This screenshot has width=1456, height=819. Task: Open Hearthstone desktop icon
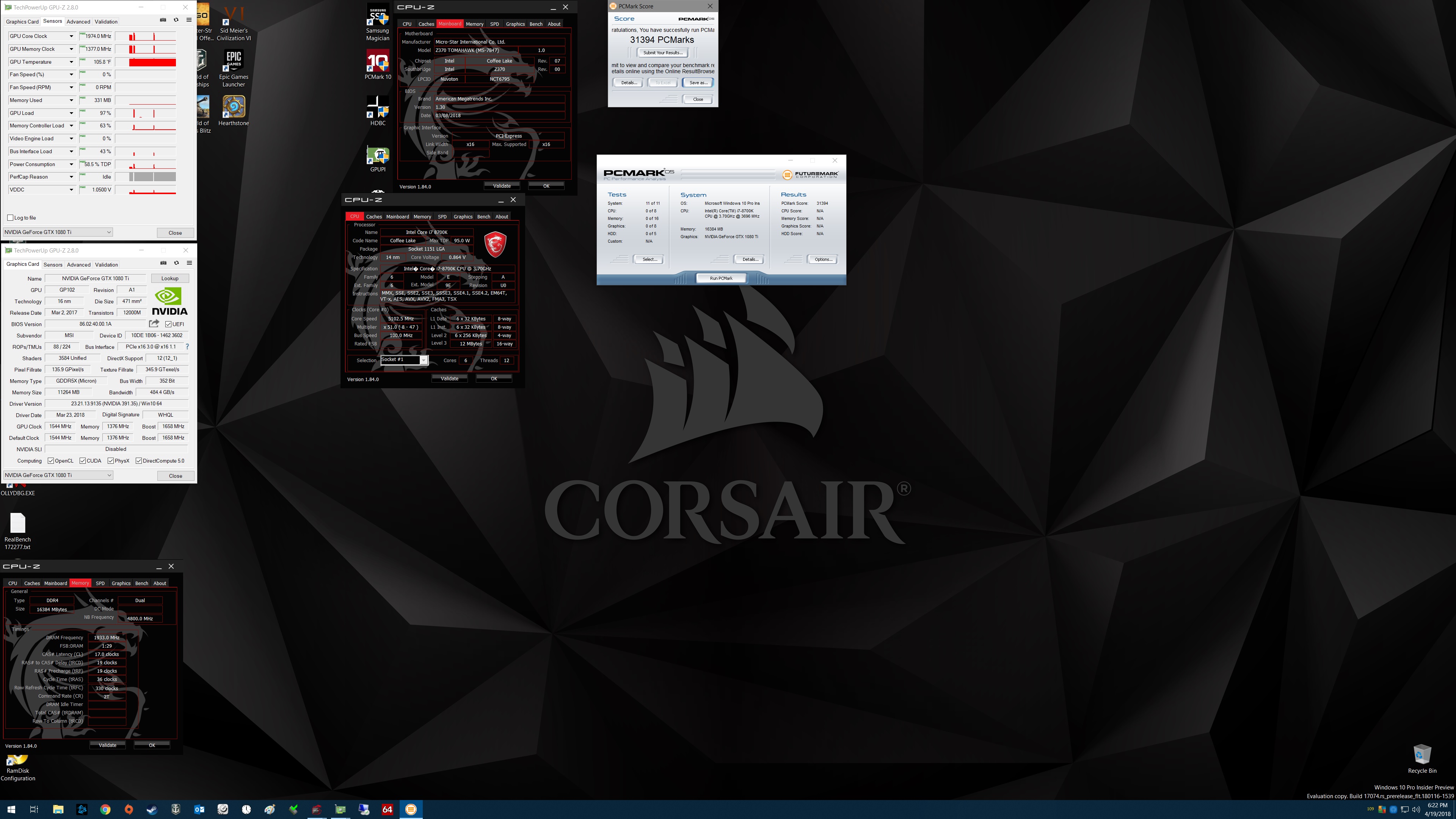234,111
